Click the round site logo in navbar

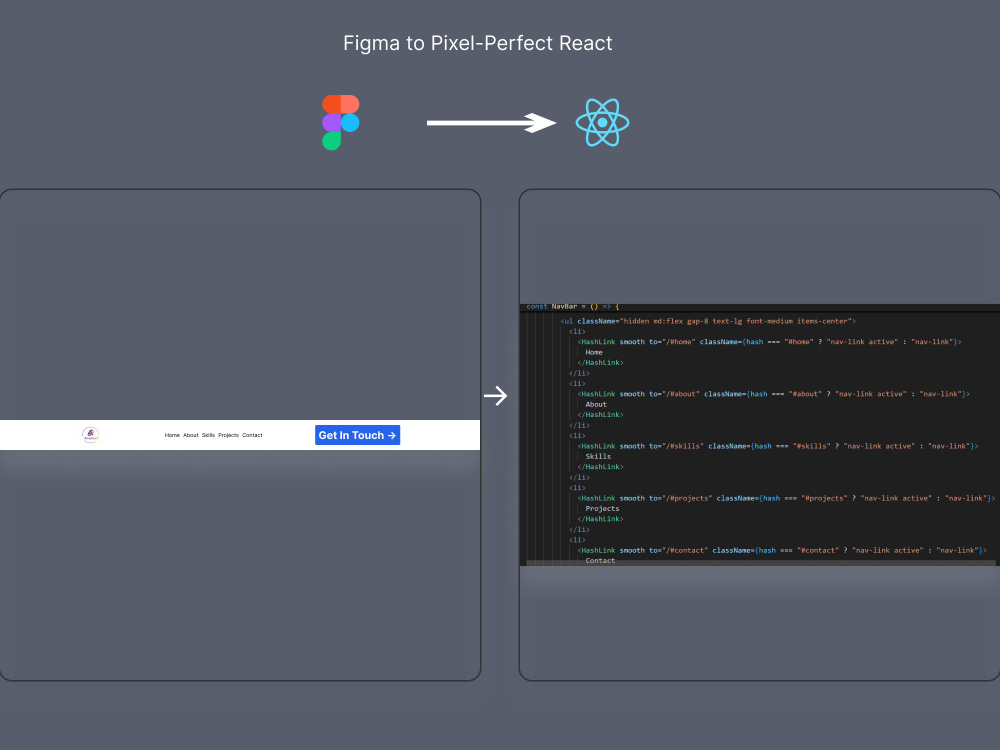(91, 435)
